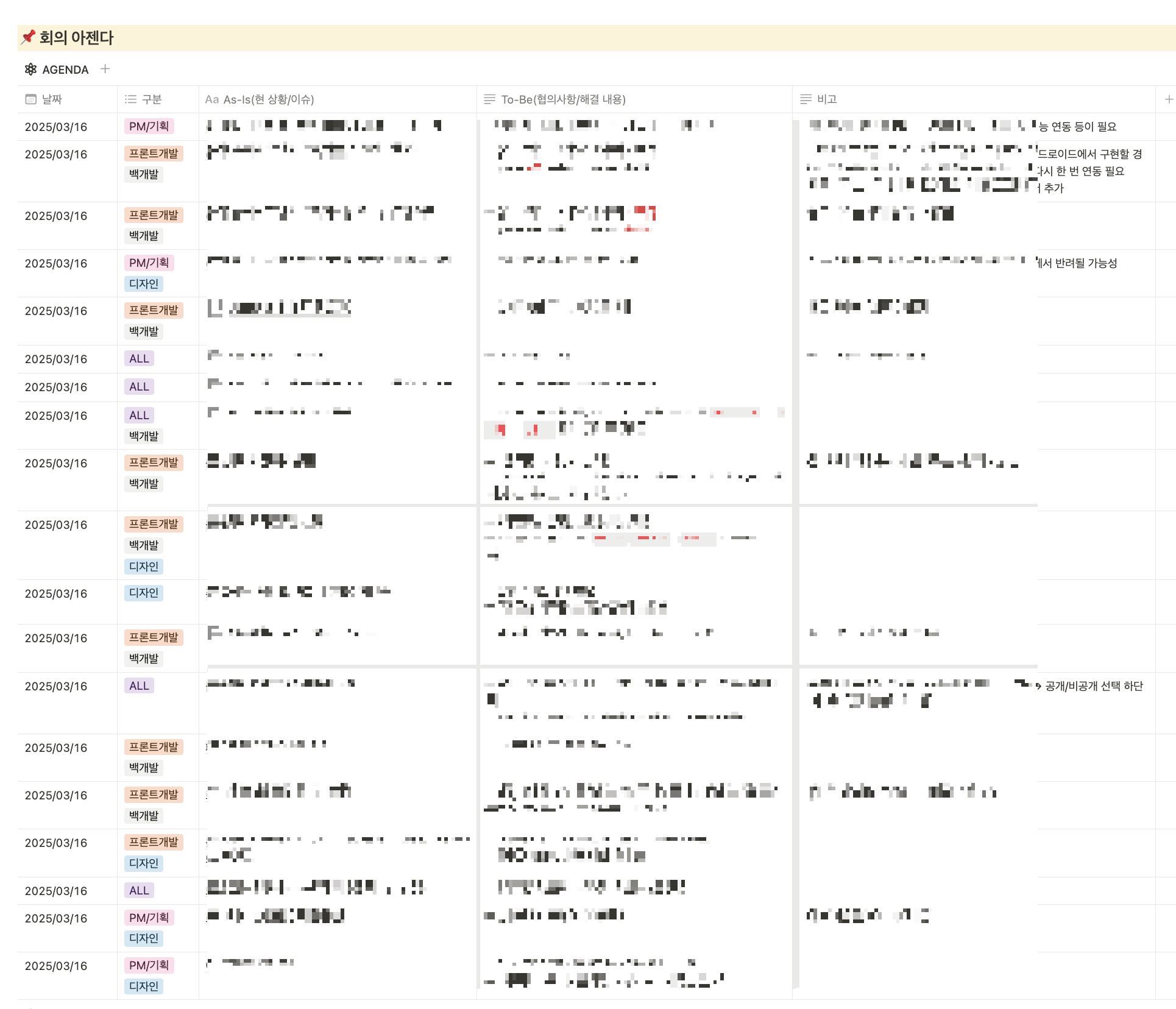The image size is (1176, 1009).
Task: Select the first row's date 2025/03/16
Action: (x=56, y=127)
